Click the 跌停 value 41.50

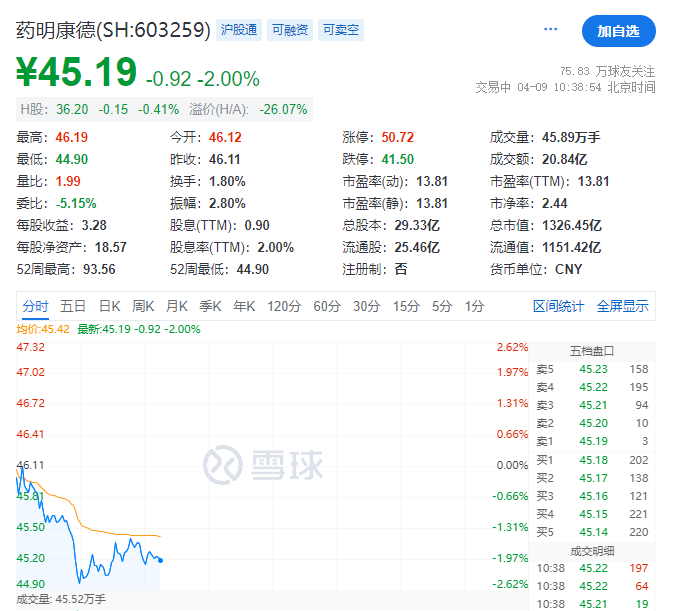click(x=398, y=159)
